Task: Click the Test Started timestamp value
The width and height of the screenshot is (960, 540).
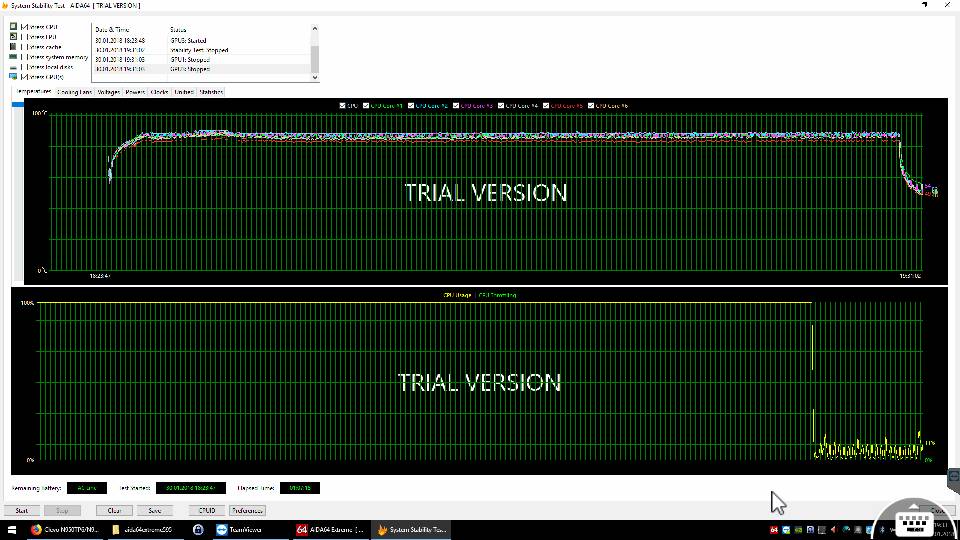Action: click(x=191, y=488)
